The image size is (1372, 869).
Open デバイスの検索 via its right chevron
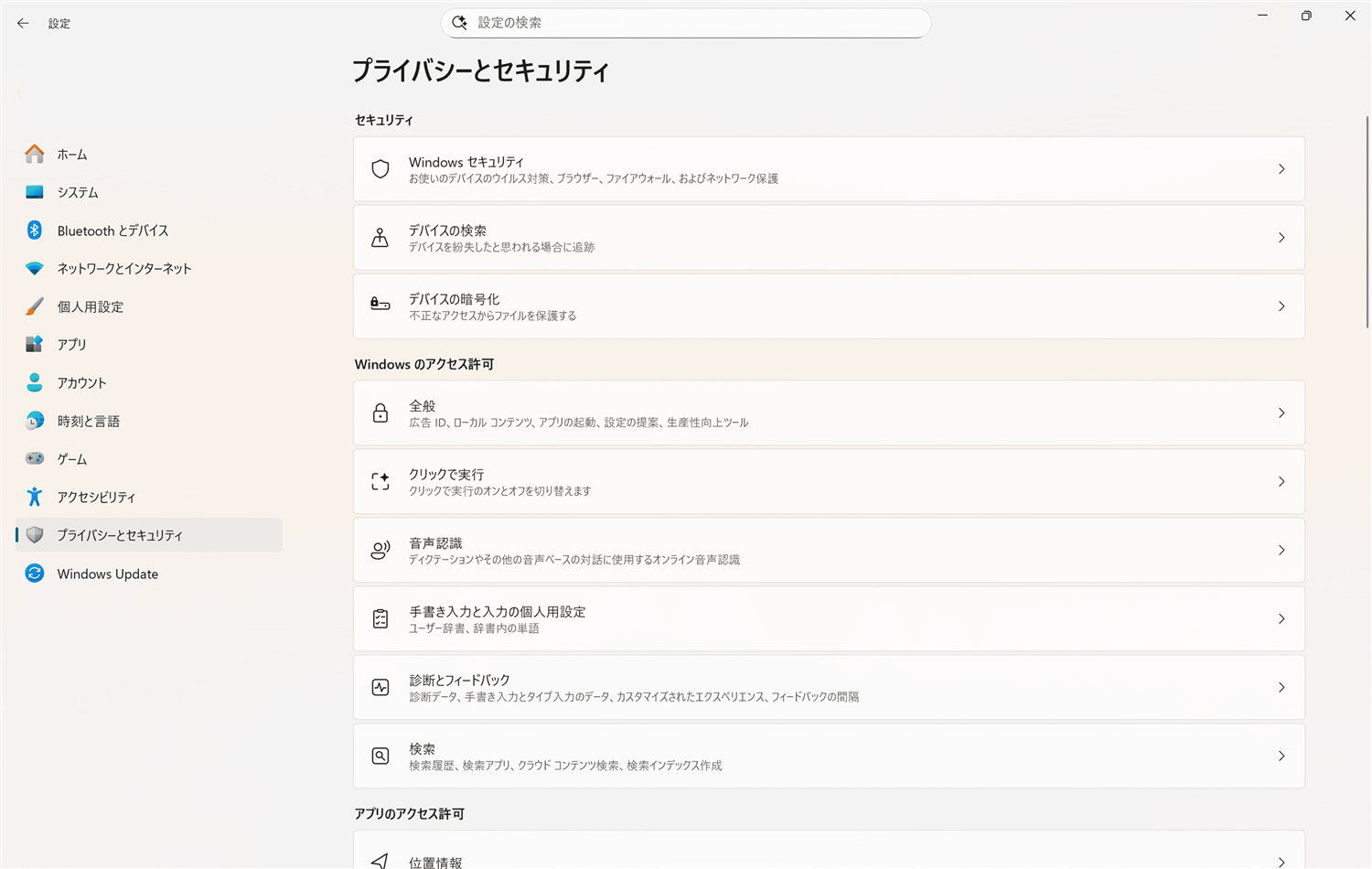click(x=1281, y=238)
